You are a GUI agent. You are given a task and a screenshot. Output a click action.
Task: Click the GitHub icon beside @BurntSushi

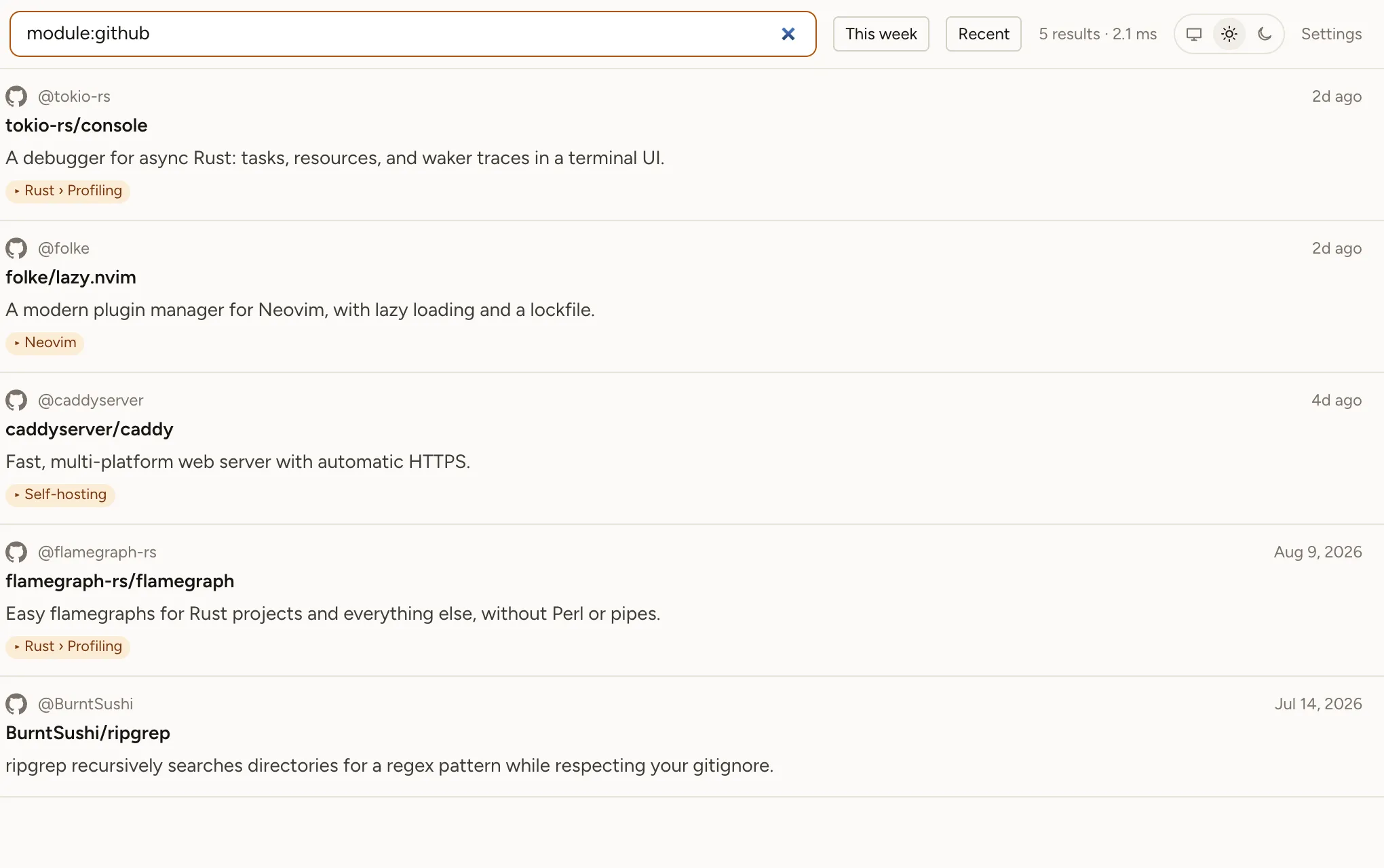coord(16,704)
